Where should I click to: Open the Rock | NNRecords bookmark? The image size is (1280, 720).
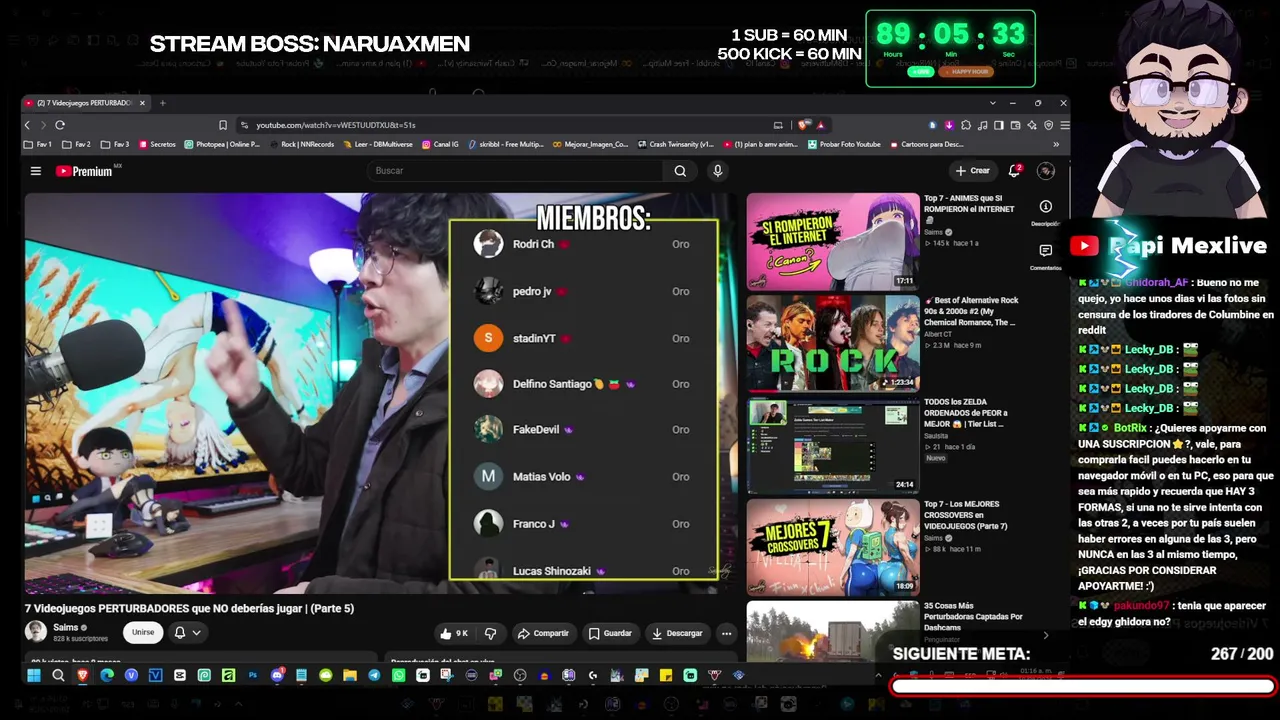(302, 144)
